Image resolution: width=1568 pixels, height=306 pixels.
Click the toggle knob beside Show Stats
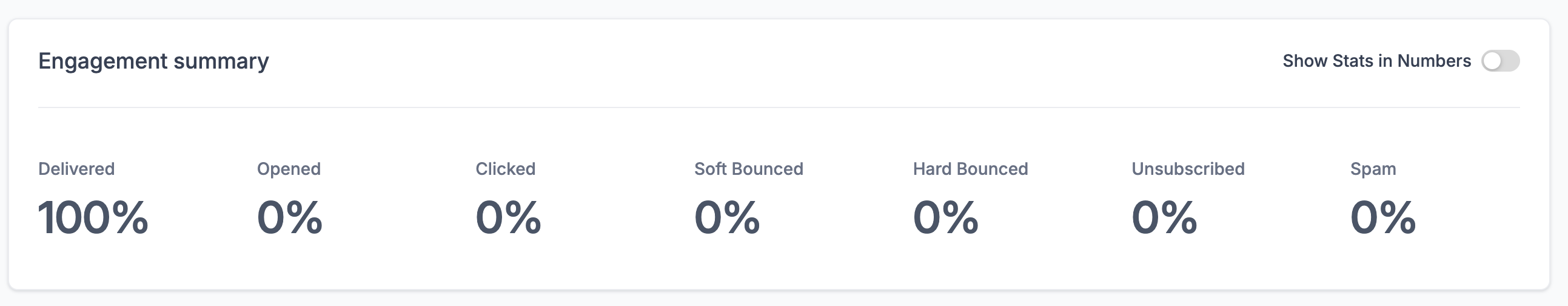coord(1493,61)
